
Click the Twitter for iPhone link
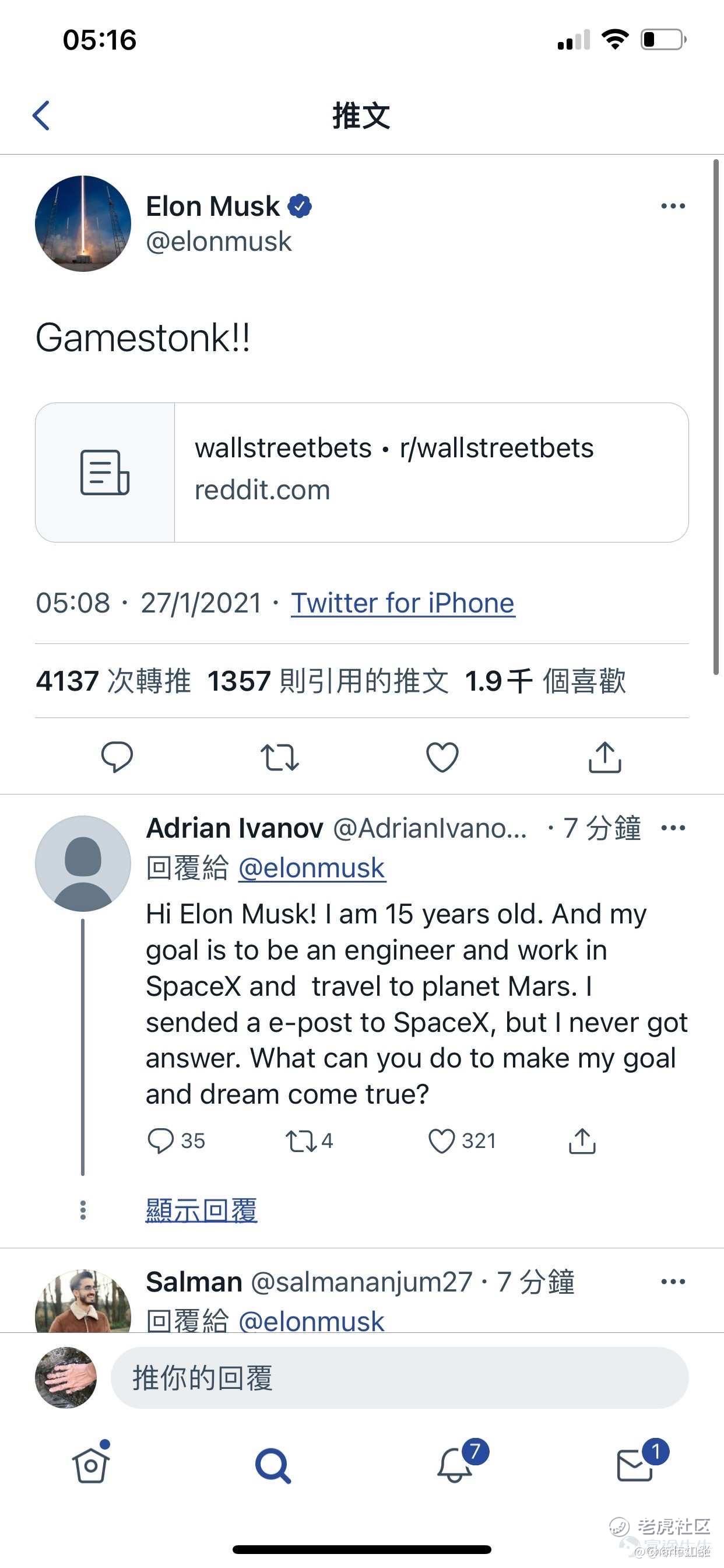(403, 603)
